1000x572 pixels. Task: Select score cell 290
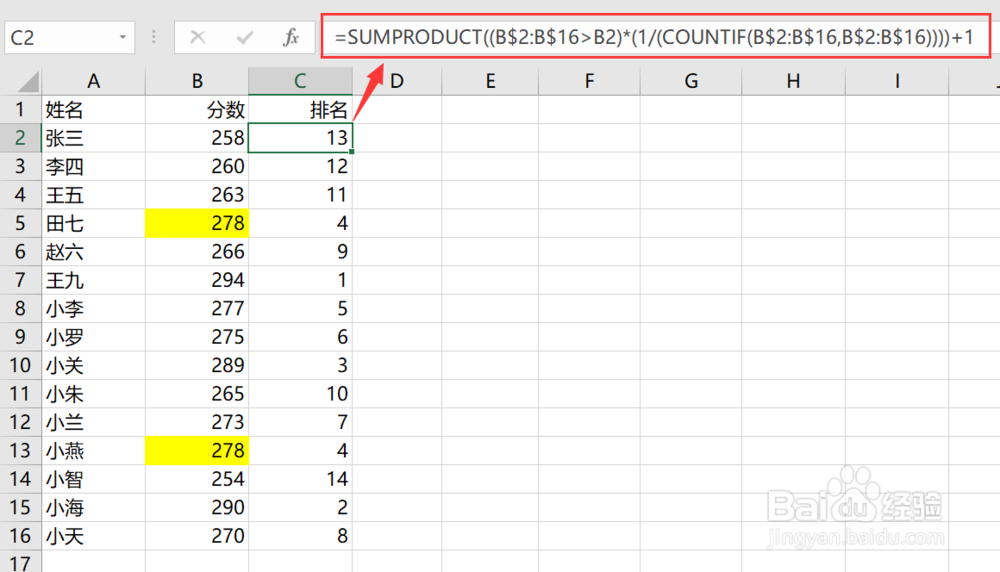197,508
